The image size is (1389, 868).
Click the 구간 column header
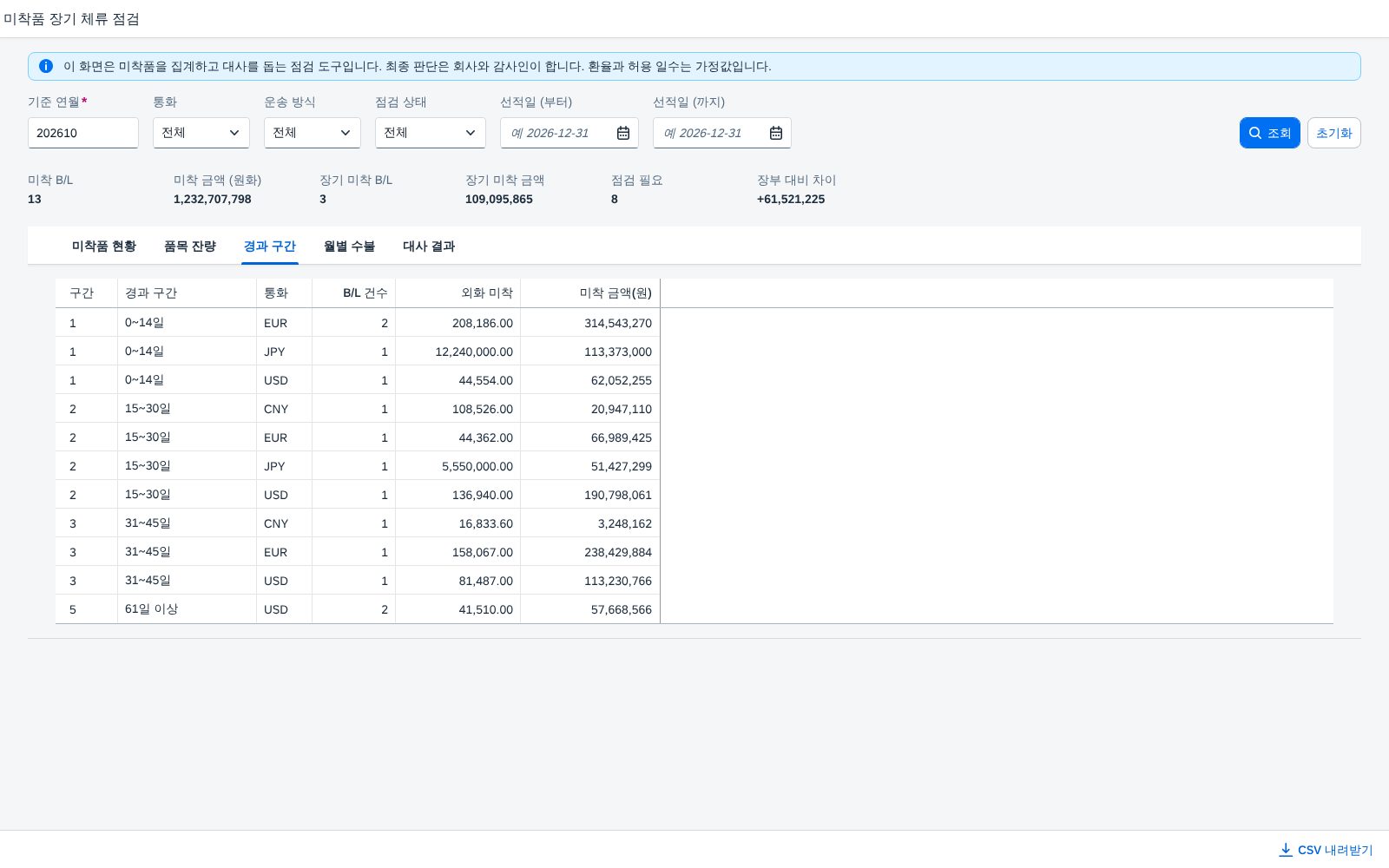point(87,293)
